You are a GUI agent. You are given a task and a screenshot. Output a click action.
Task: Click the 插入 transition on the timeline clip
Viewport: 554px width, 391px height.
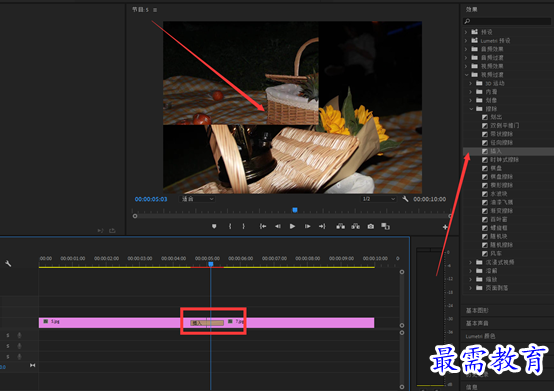pos(207,323)
